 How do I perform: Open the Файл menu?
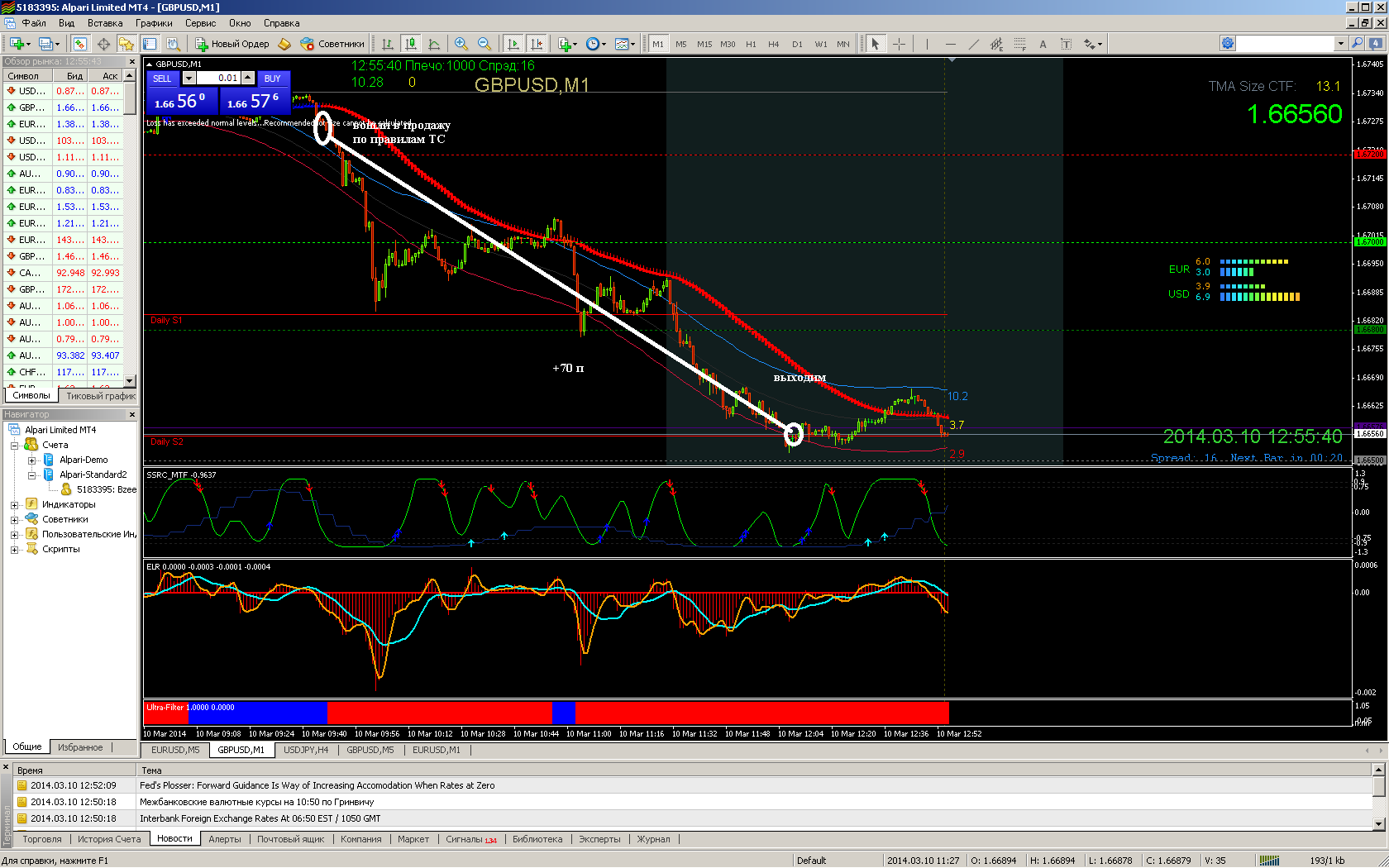point(34,23)
